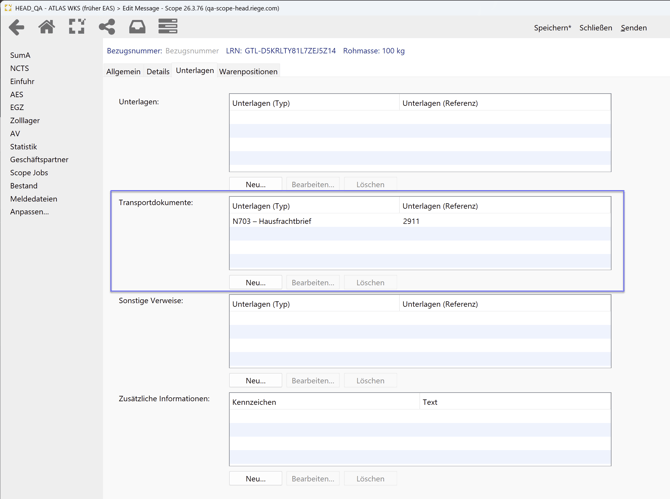
Task: Toggle fullscreen with the expand icon
Action: [77, 27]
